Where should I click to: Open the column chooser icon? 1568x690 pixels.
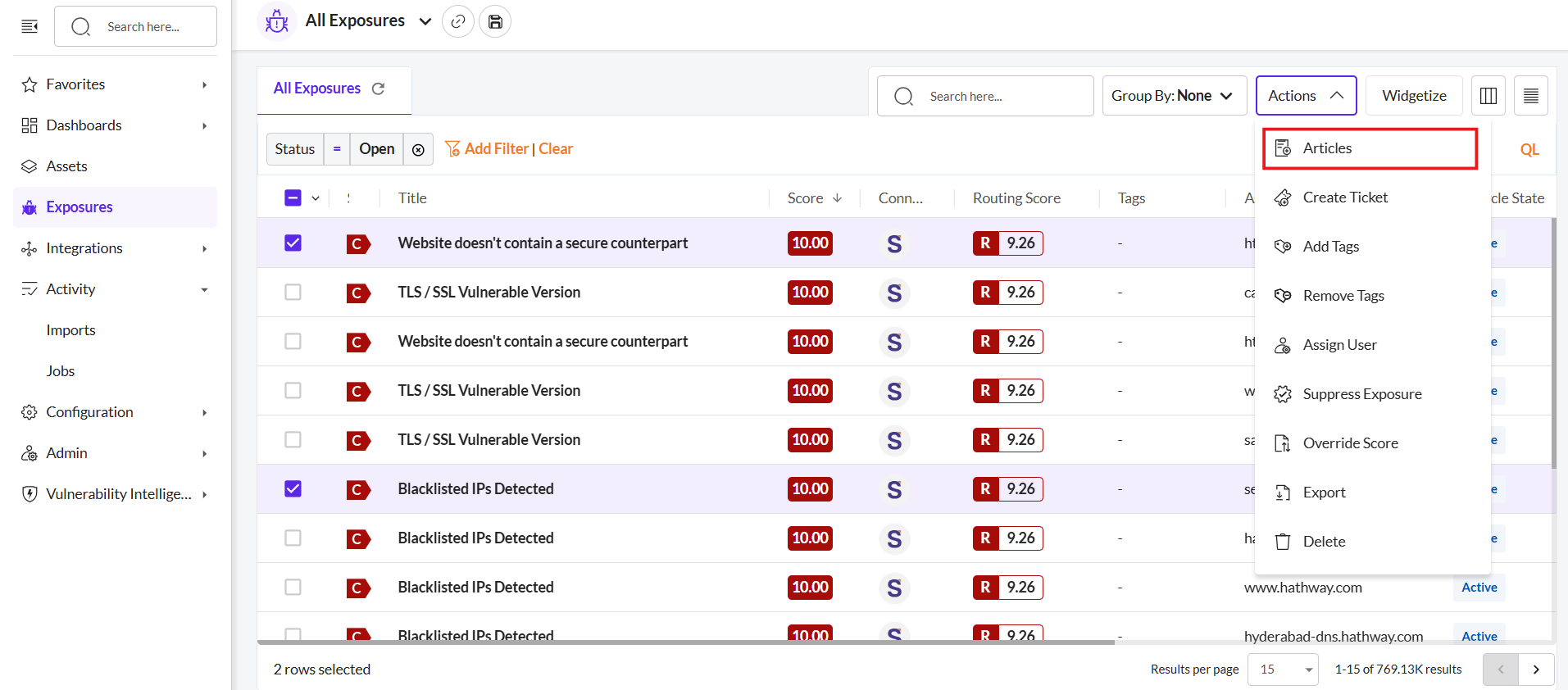[x=1488, y=96]
